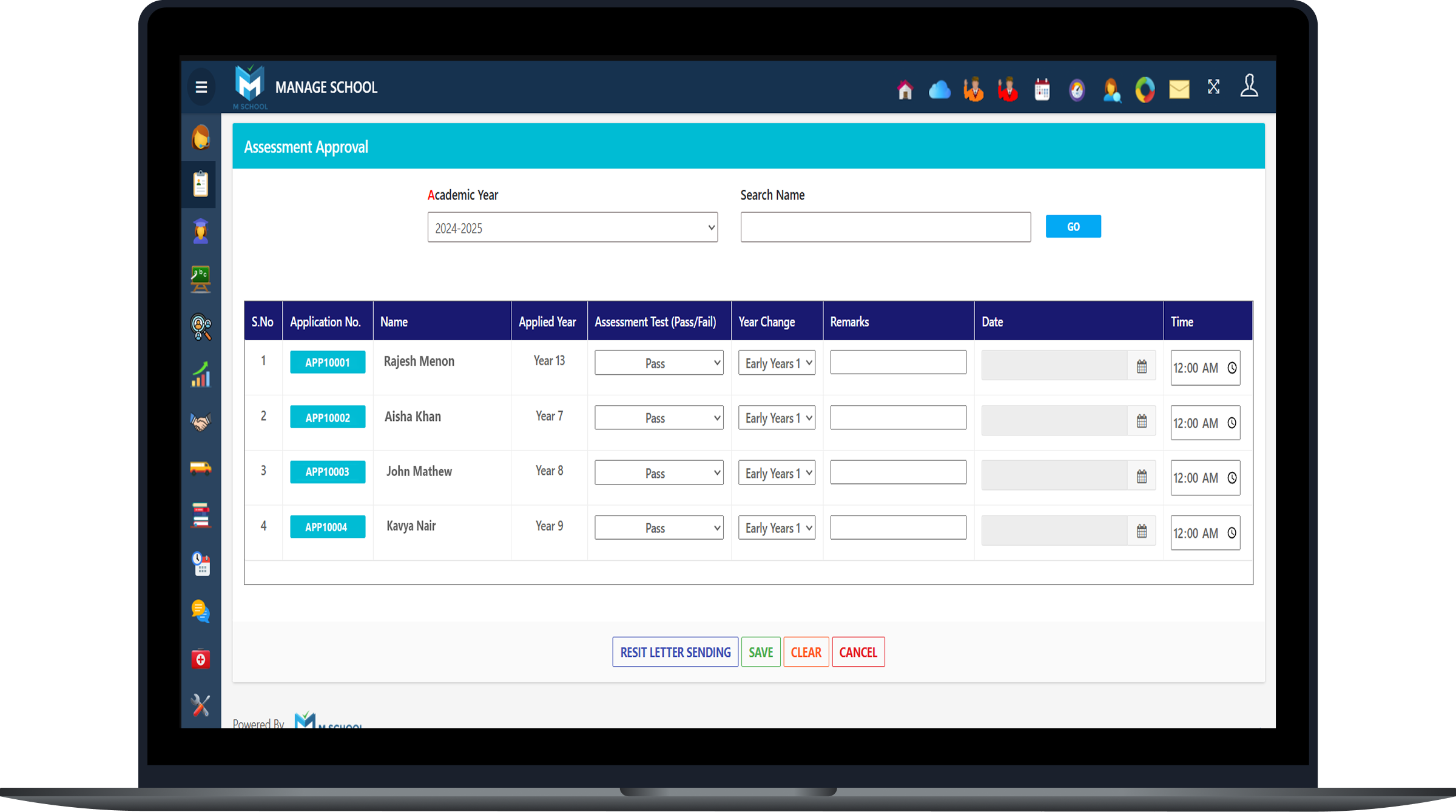Viewport: 1456px width, 812px height.
Task: Open the clock calendar timetable sidebar icon
Action: coord(201,564)
